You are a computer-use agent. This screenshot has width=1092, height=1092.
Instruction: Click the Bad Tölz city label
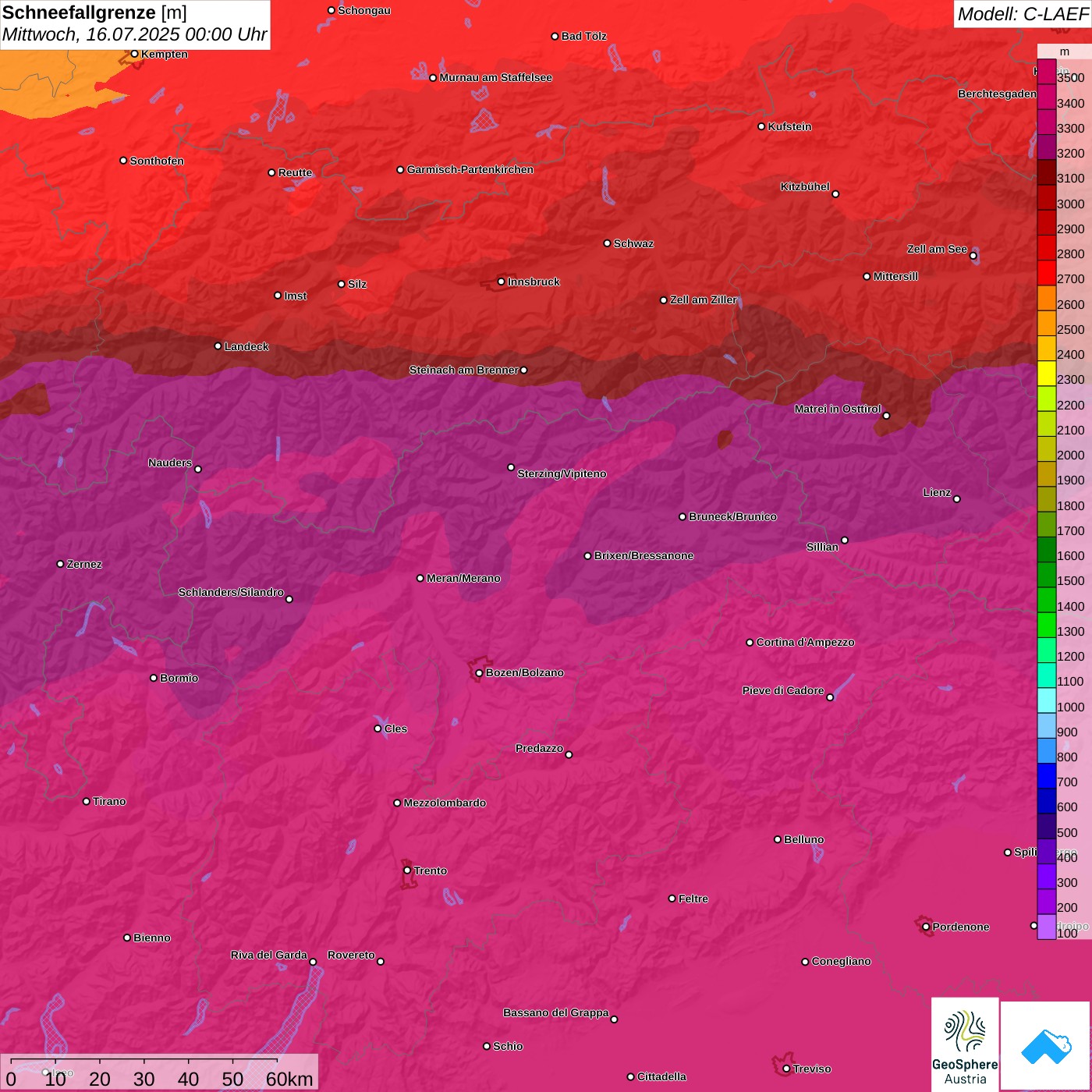coord(583,36)
